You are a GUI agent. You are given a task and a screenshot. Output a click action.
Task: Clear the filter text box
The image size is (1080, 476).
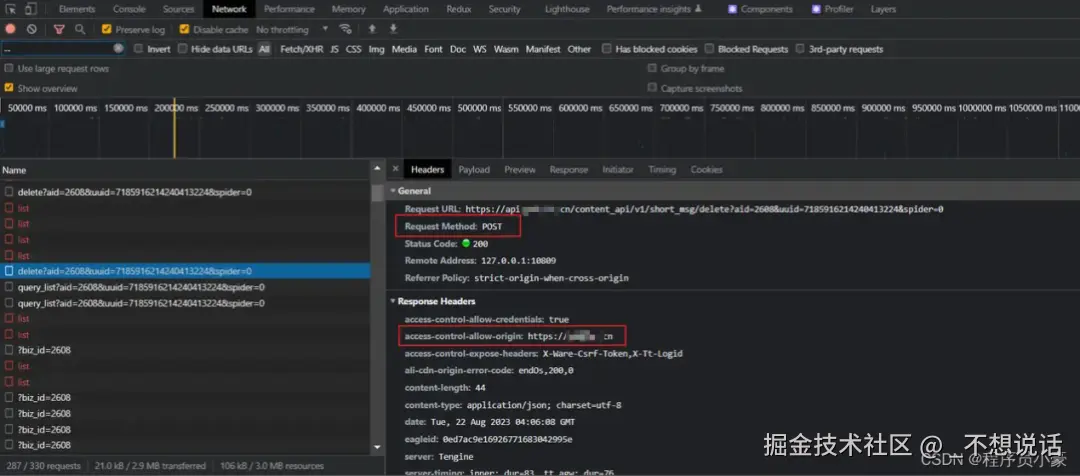pos(118,49)
